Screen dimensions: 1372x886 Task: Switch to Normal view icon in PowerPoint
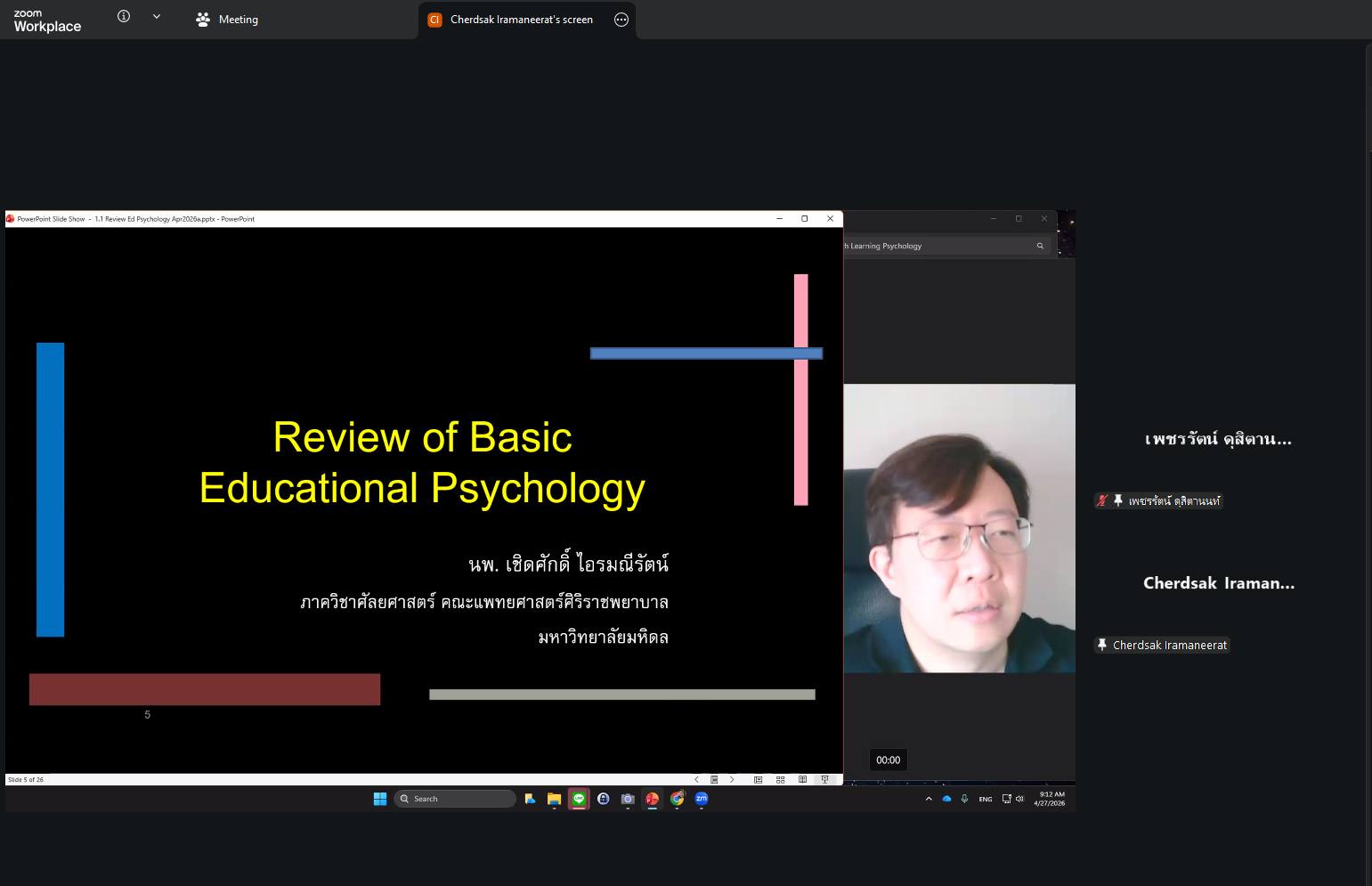coord(758,779)
